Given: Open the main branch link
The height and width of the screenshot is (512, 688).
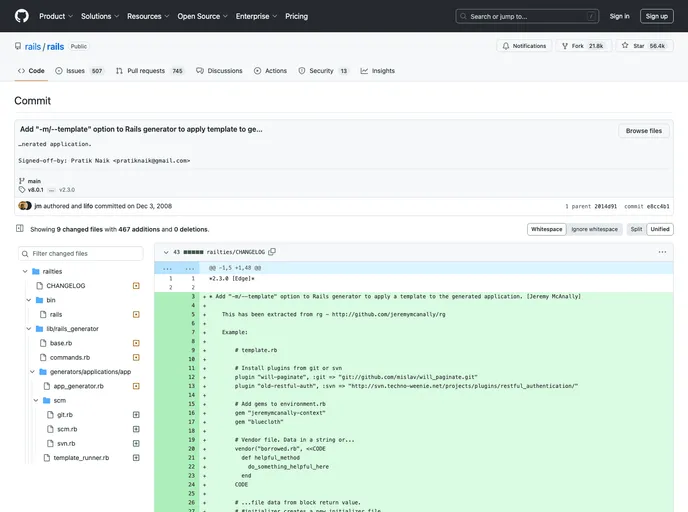Looking at the screenshot, I should click(x=34, y=181).
